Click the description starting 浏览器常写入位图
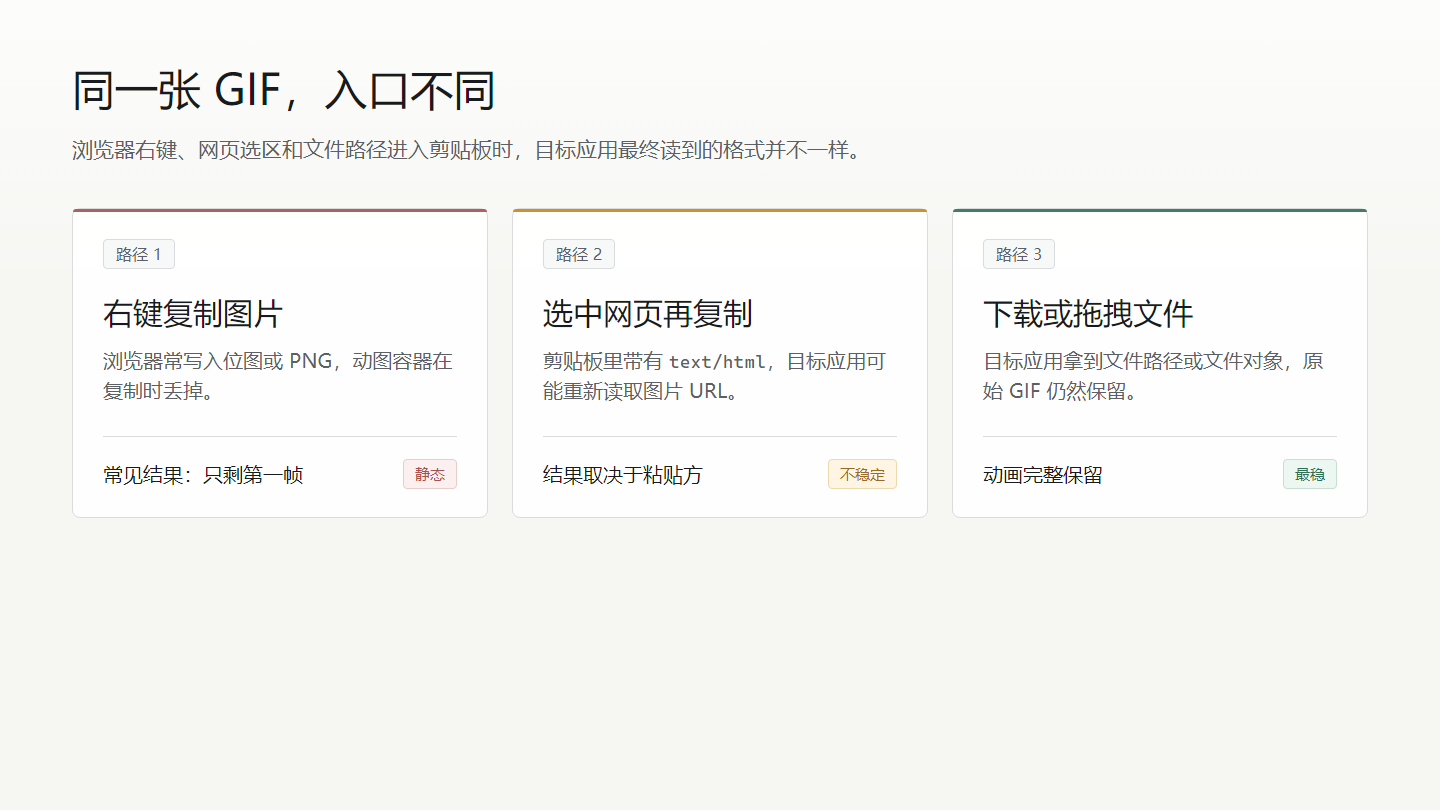Screen dimensions: 1440x810 coord(279,376)
